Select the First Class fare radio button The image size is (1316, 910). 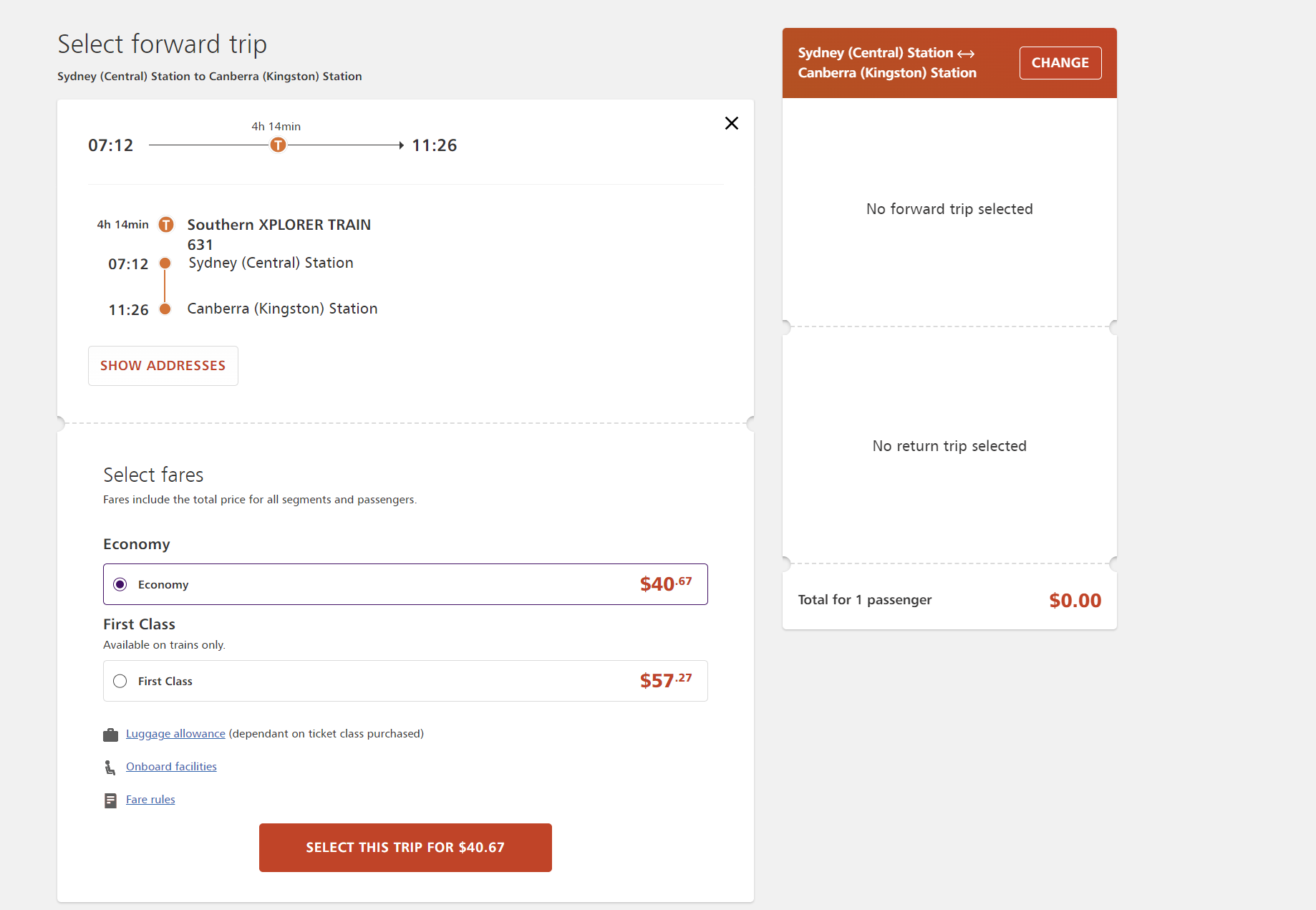click(120, 681)
